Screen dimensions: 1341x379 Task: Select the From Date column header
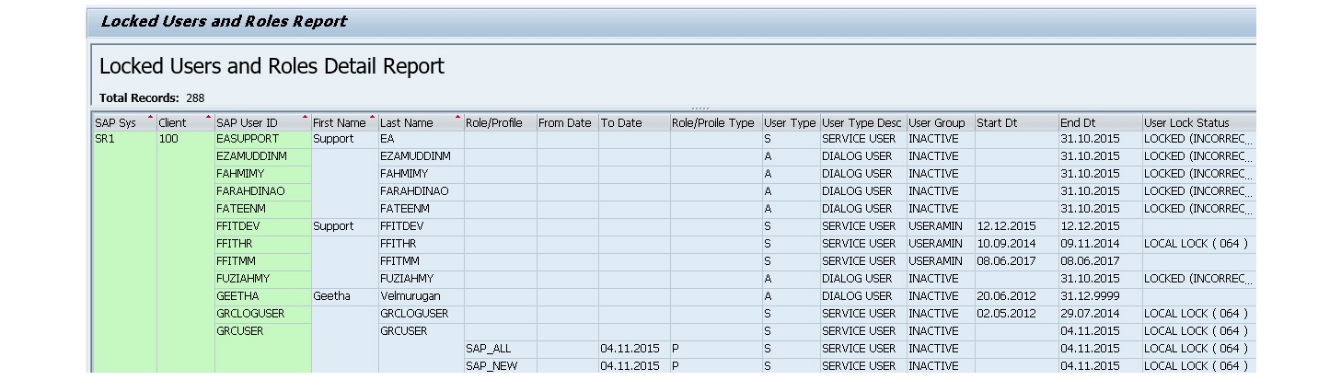point(567,122)
